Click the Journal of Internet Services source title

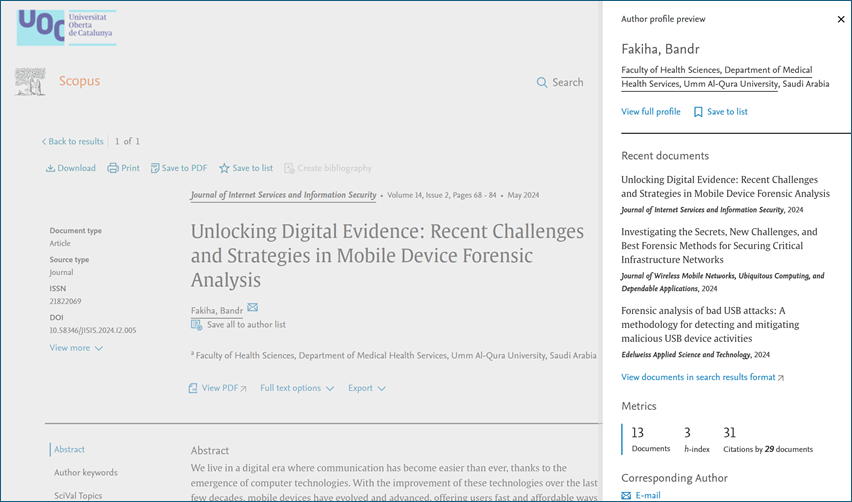(283, 196)
